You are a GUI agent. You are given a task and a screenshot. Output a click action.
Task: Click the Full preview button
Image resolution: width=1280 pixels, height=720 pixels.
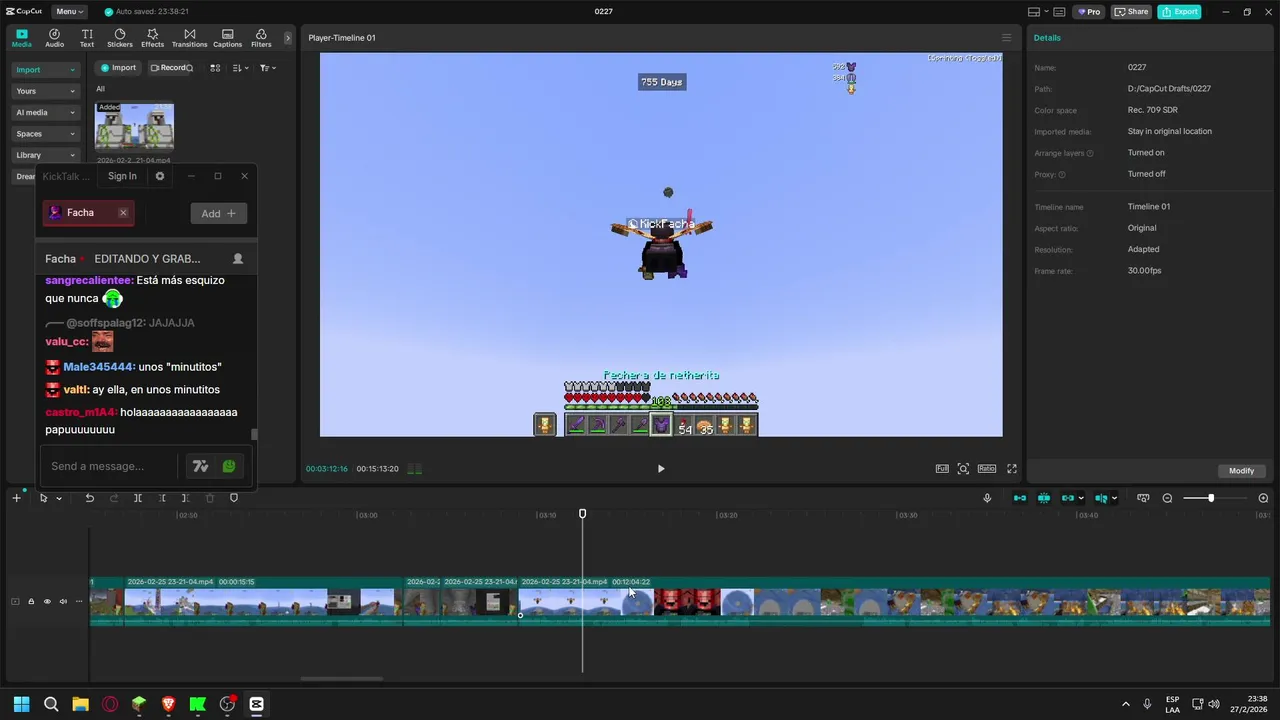(x=942, y=468)
